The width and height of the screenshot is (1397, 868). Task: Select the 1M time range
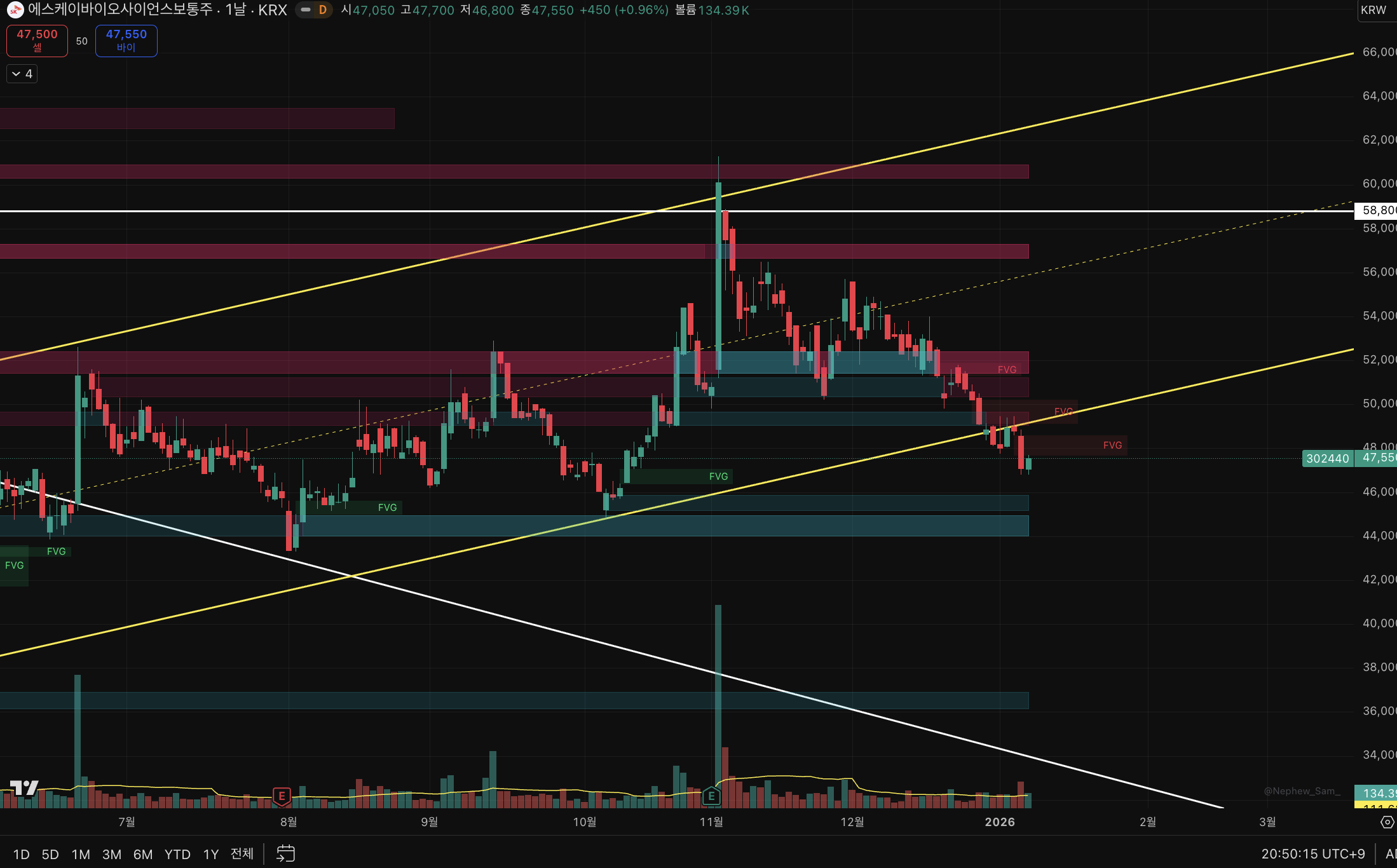click(81, 854)
